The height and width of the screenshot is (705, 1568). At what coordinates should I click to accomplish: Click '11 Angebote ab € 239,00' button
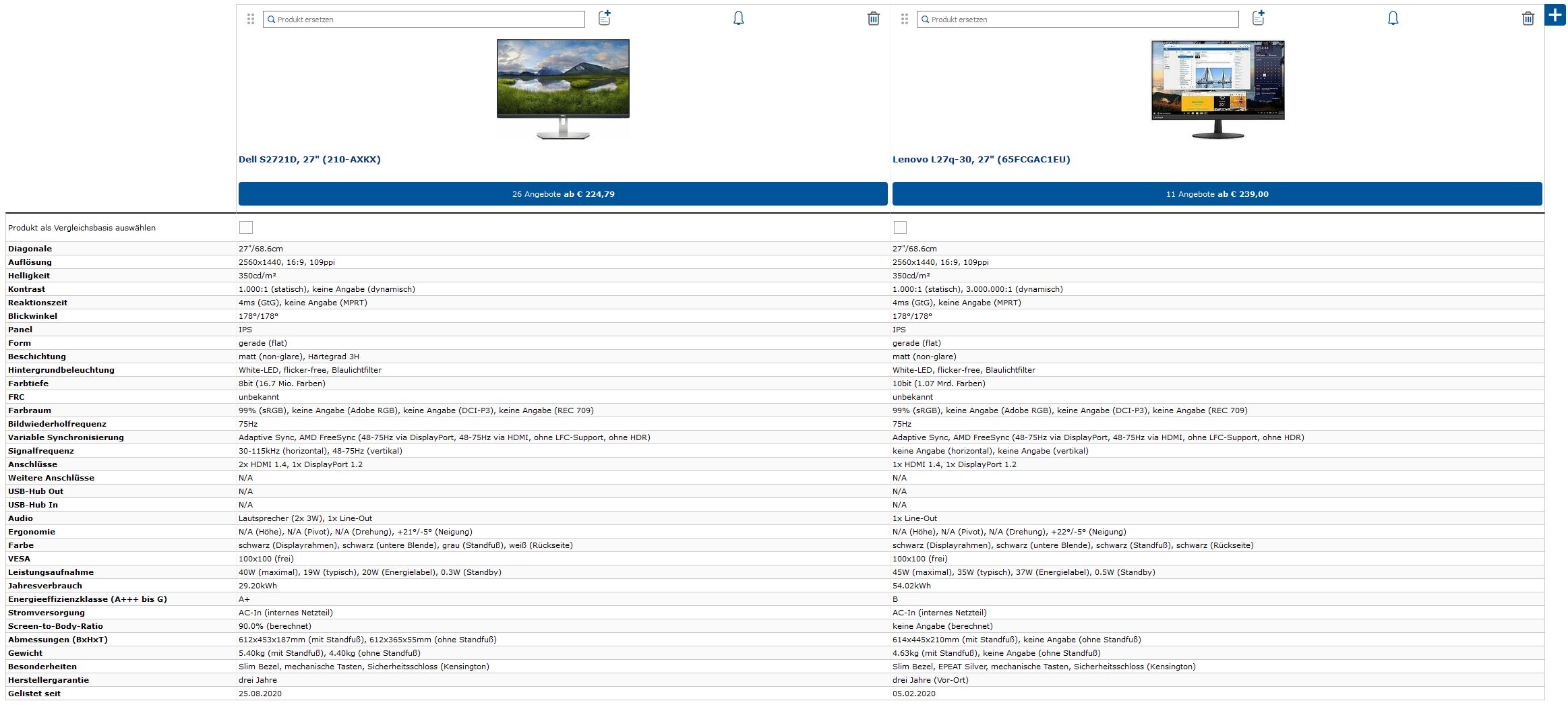click(1217, 194)
